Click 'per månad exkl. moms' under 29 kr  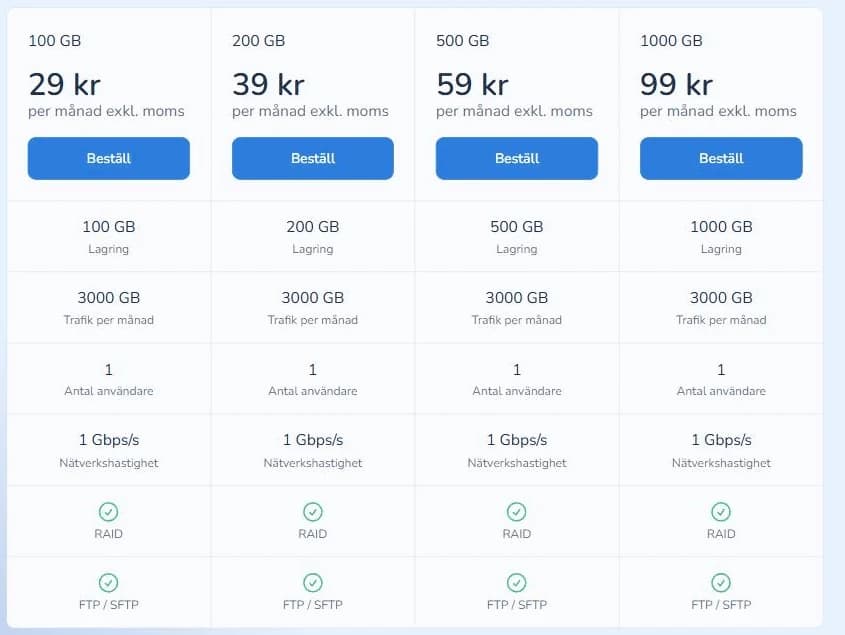click(x=106, y=112)
